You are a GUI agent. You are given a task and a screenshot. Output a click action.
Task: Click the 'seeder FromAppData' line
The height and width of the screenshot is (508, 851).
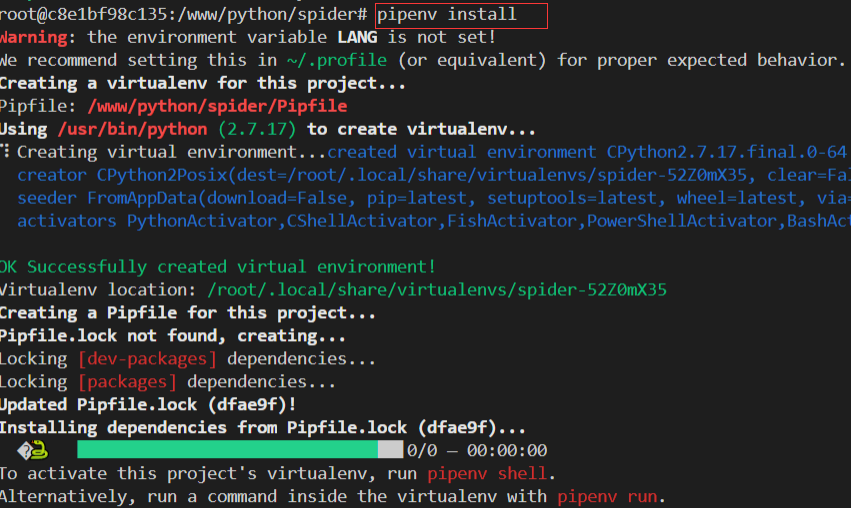click(x=434, y=198)
